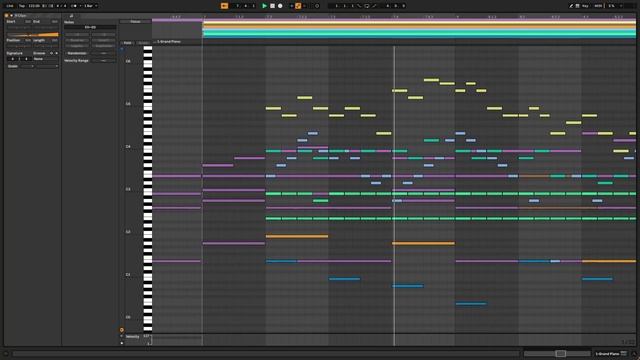Click the Capture MIDI icon

(317, 6)
